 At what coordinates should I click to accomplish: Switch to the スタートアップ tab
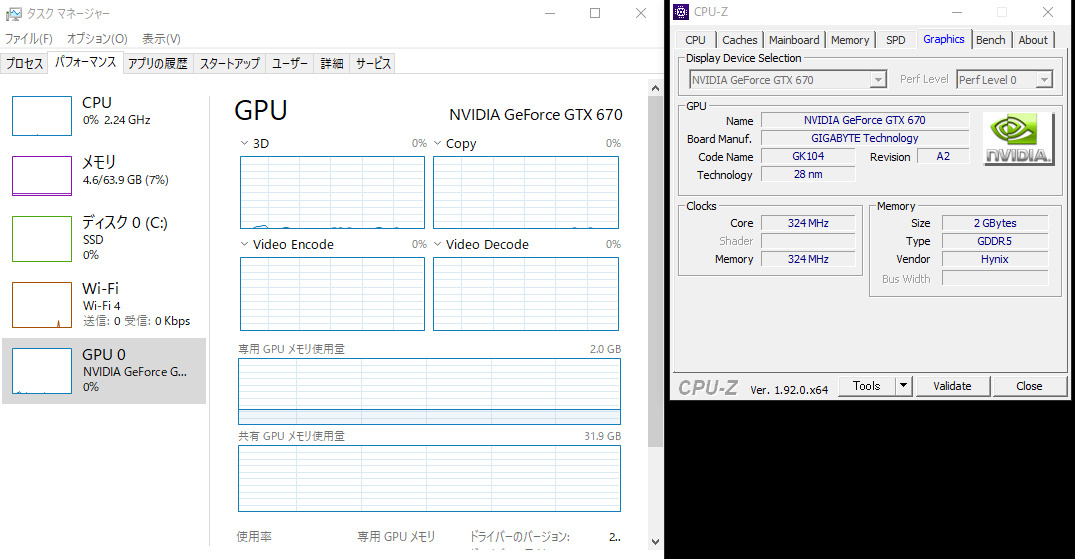coord(230,64)
